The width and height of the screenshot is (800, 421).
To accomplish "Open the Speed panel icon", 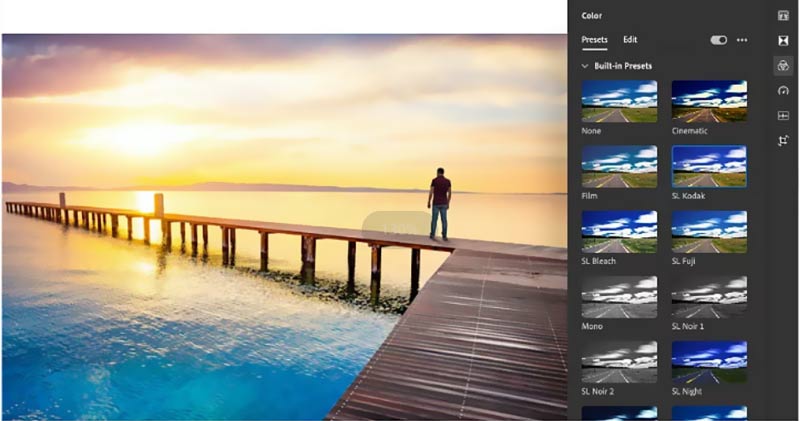I will [x=783, y=91].
